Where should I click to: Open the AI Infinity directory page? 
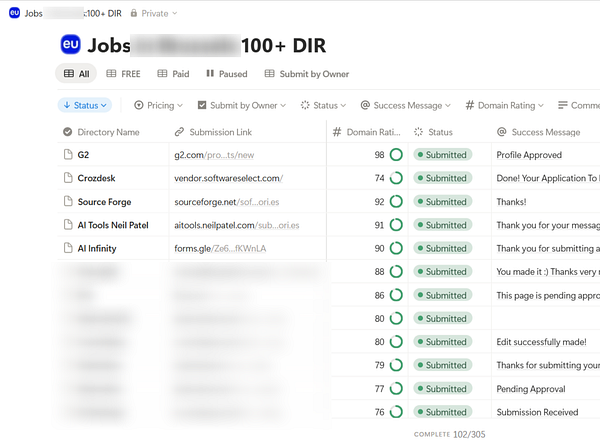coord(97,248)
